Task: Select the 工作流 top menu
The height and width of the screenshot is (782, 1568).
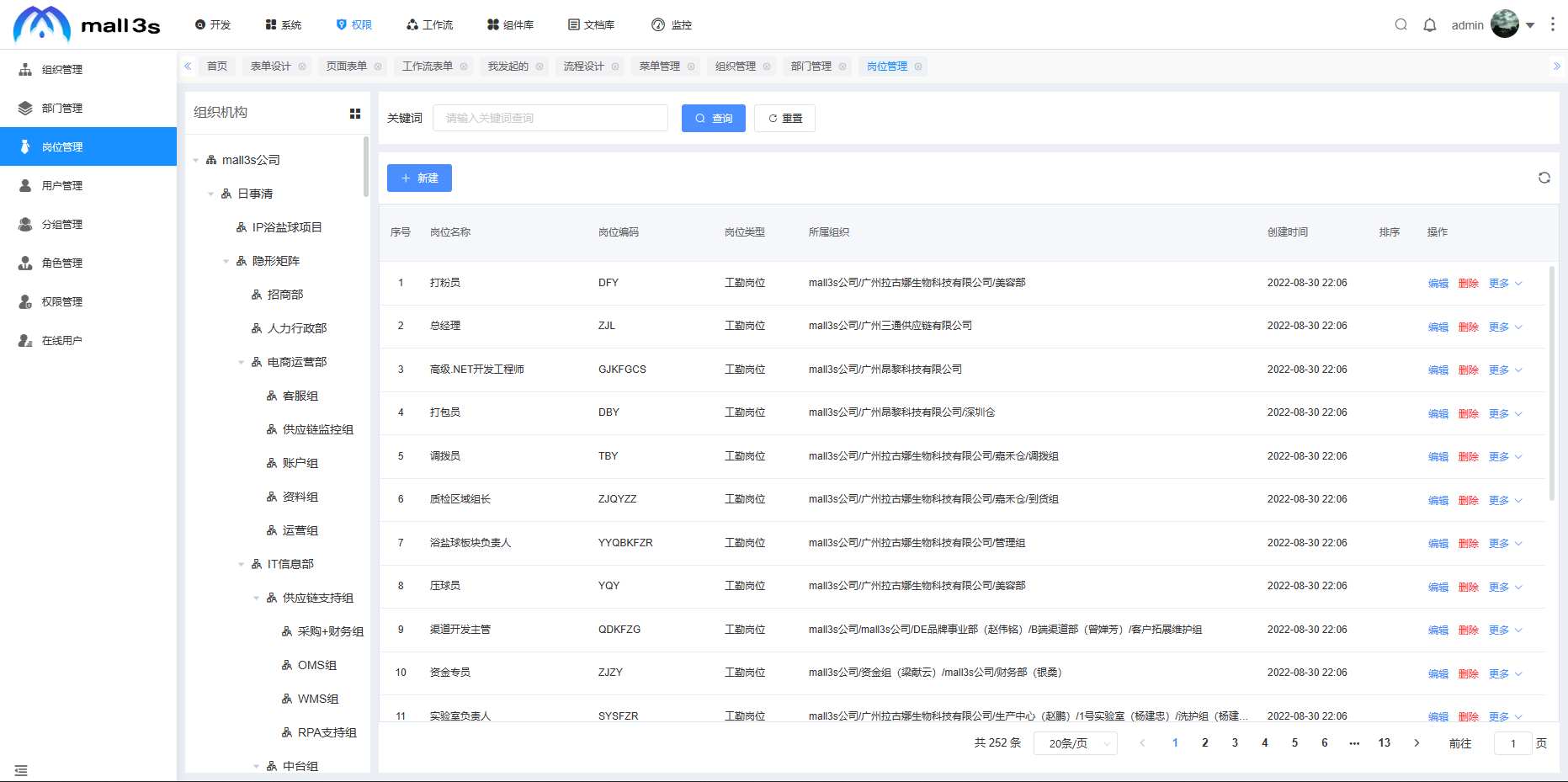Action: point(429,24)
